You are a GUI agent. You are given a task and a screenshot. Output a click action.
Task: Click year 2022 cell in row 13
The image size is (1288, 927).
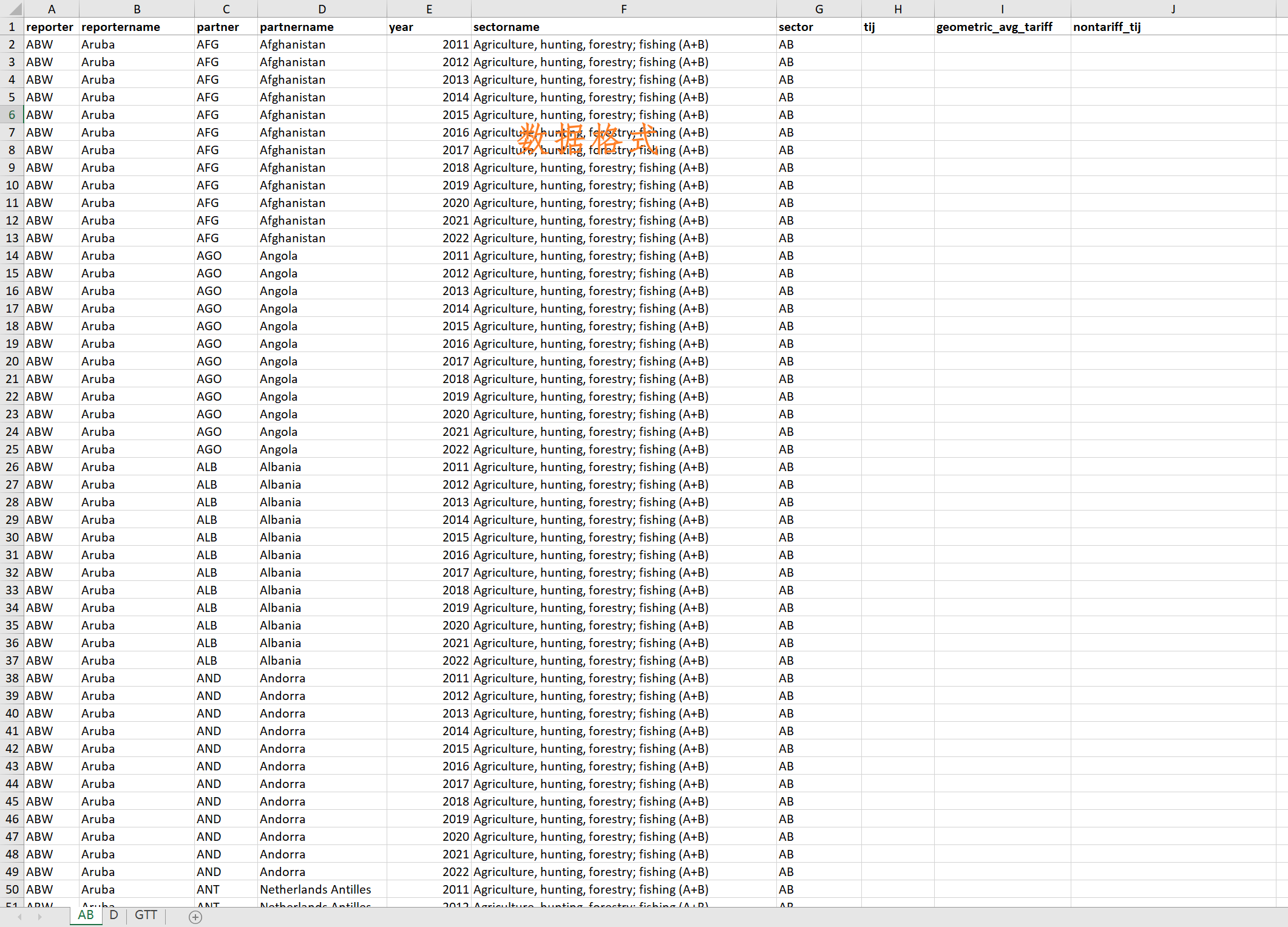point(429,238)
